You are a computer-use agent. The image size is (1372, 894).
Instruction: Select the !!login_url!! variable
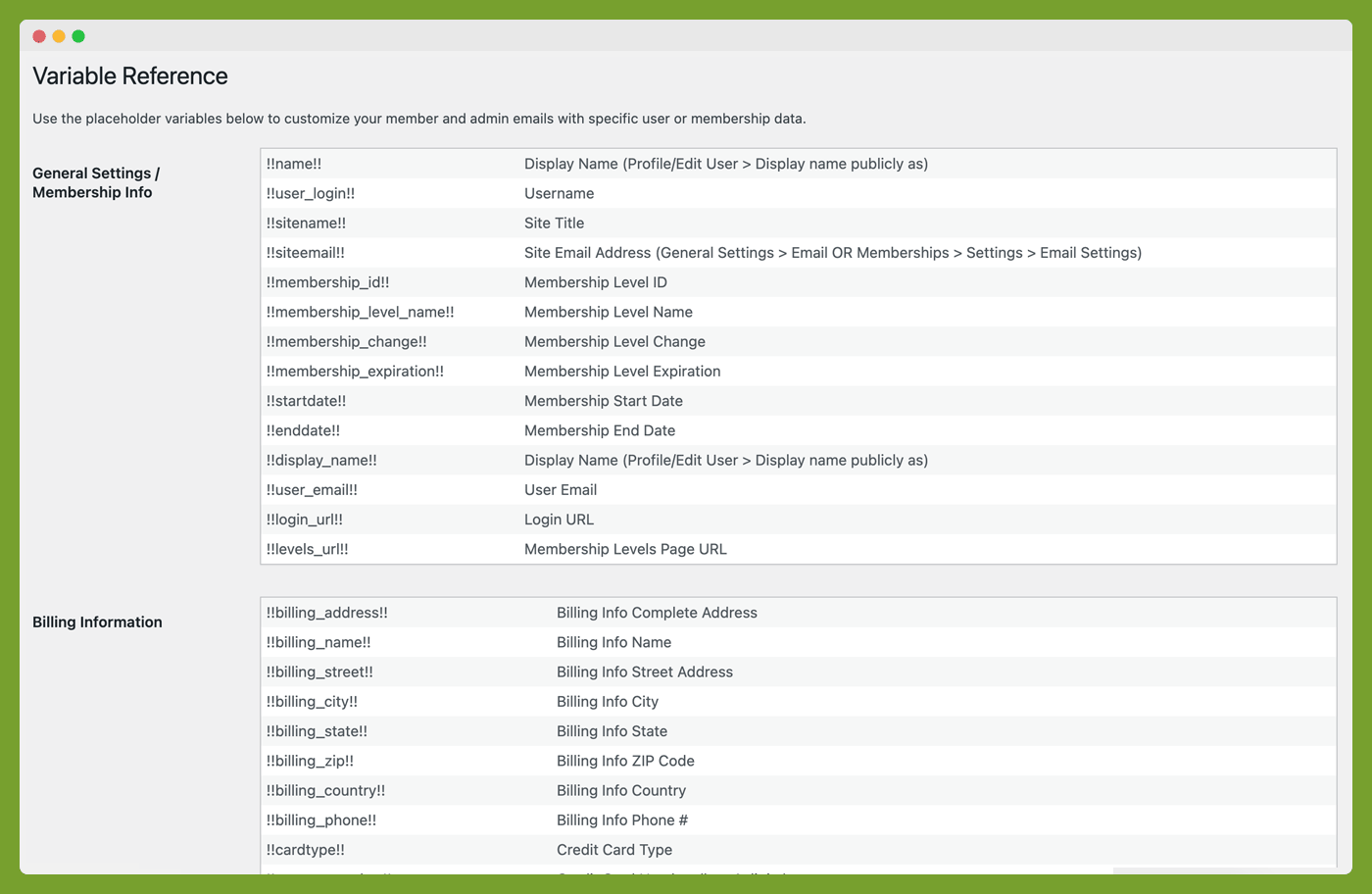click(305, 520)
